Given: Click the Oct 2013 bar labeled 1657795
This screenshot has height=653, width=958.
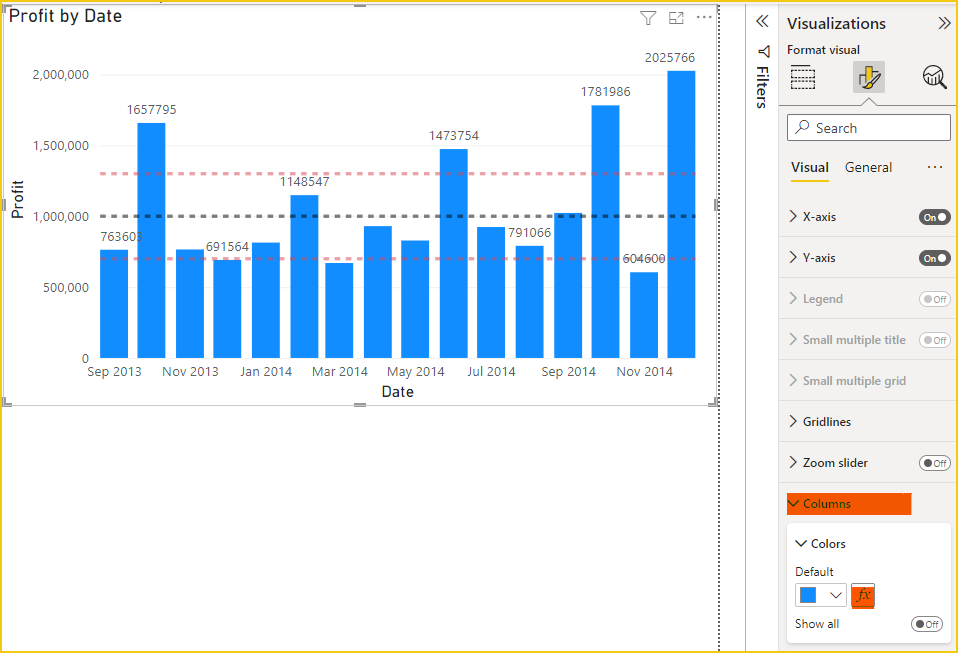Looking at the screenshot, I should [152, 241].
